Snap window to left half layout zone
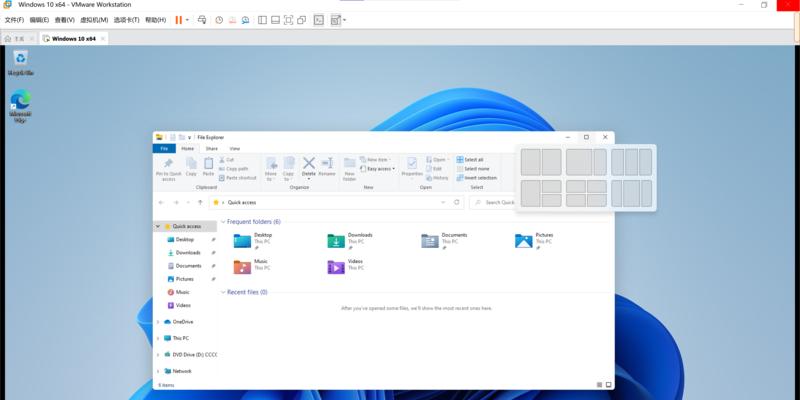Screen dimensions: 800x400 pos(531,162)
